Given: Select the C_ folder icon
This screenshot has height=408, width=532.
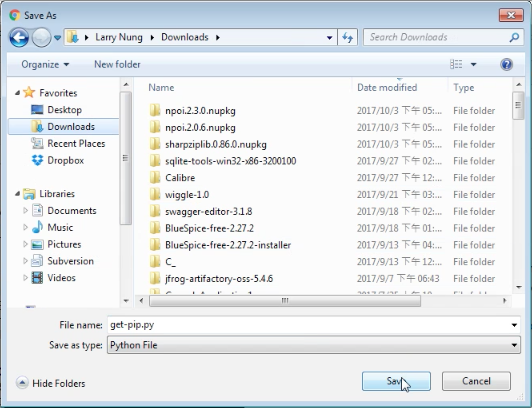Looking at the screenshot, I should click(155, 261).
